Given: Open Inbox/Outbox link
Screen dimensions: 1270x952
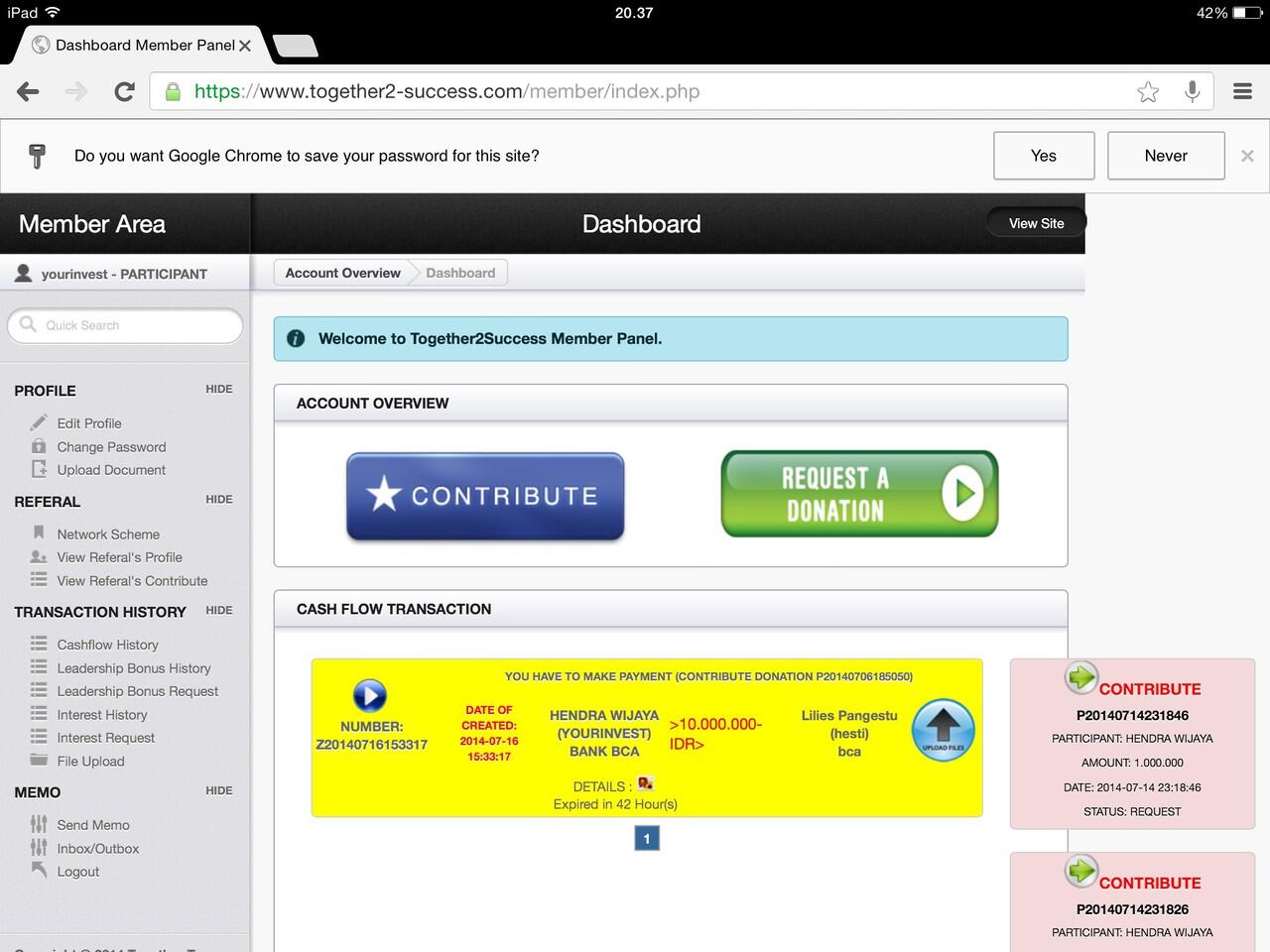Looking at the screenshot, I should tap(98, 849).
